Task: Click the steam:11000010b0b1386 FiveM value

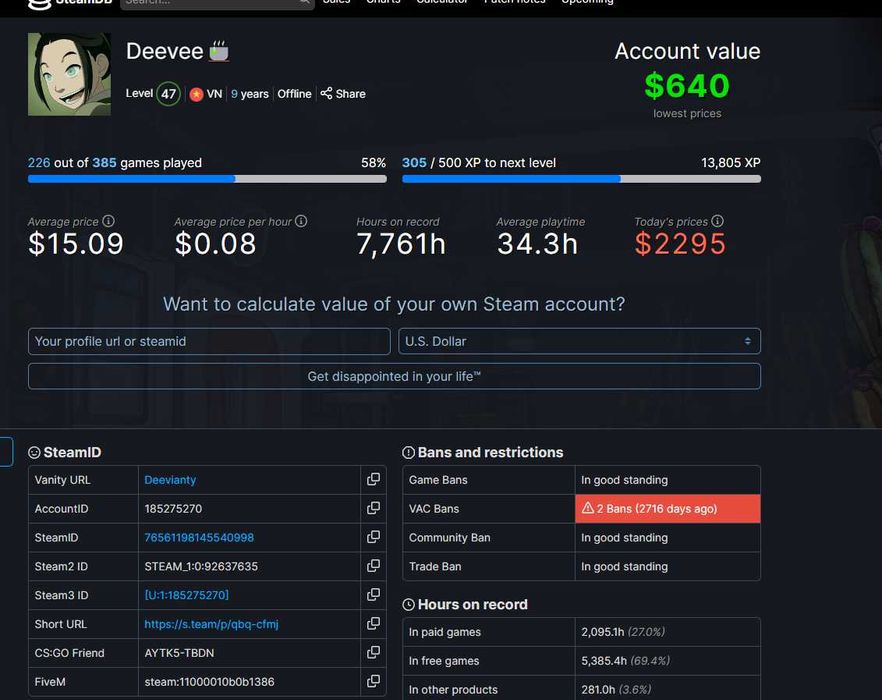Action: pos(209,681)
